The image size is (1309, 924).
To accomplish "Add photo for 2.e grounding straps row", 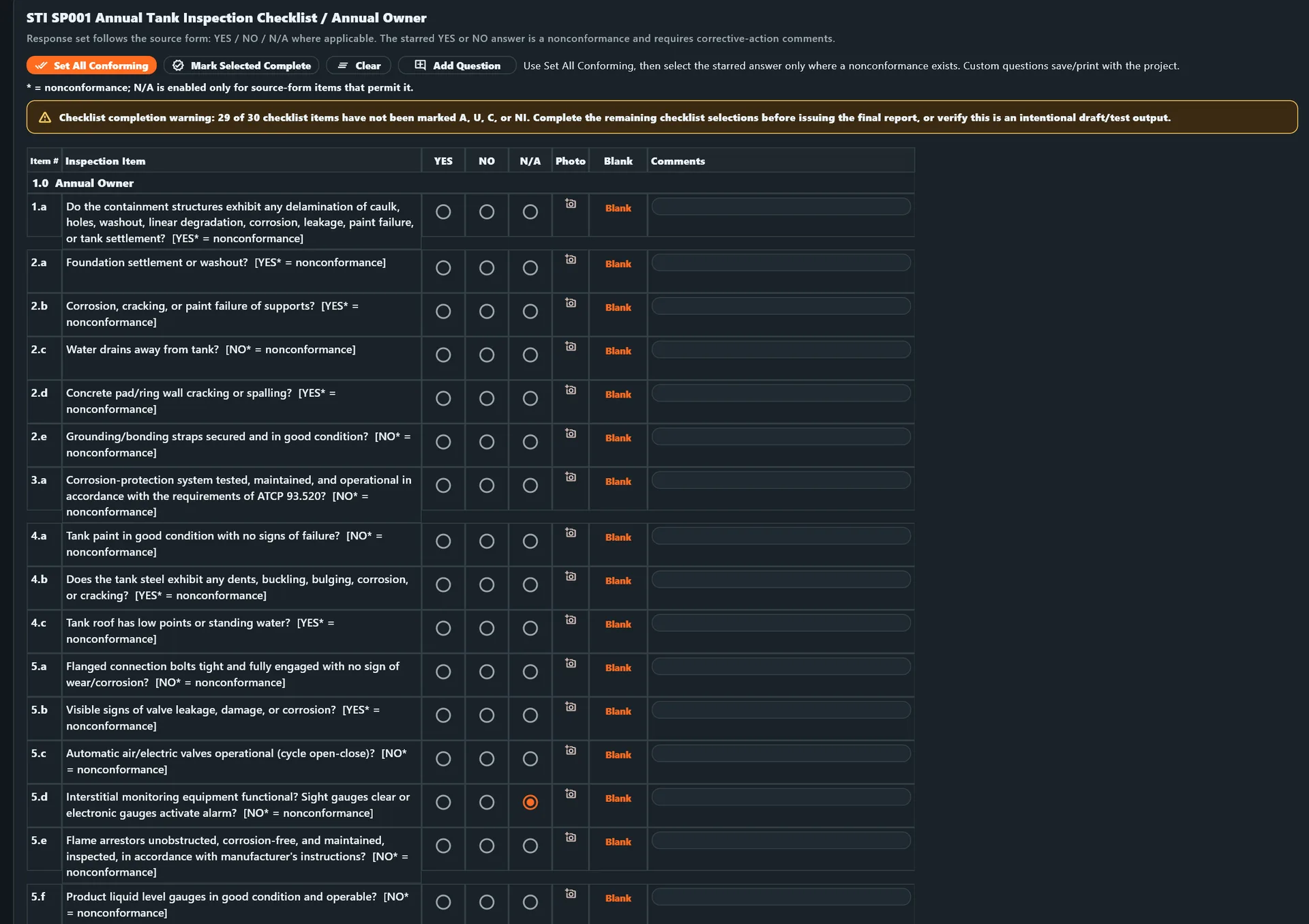I will pos(571,434).
